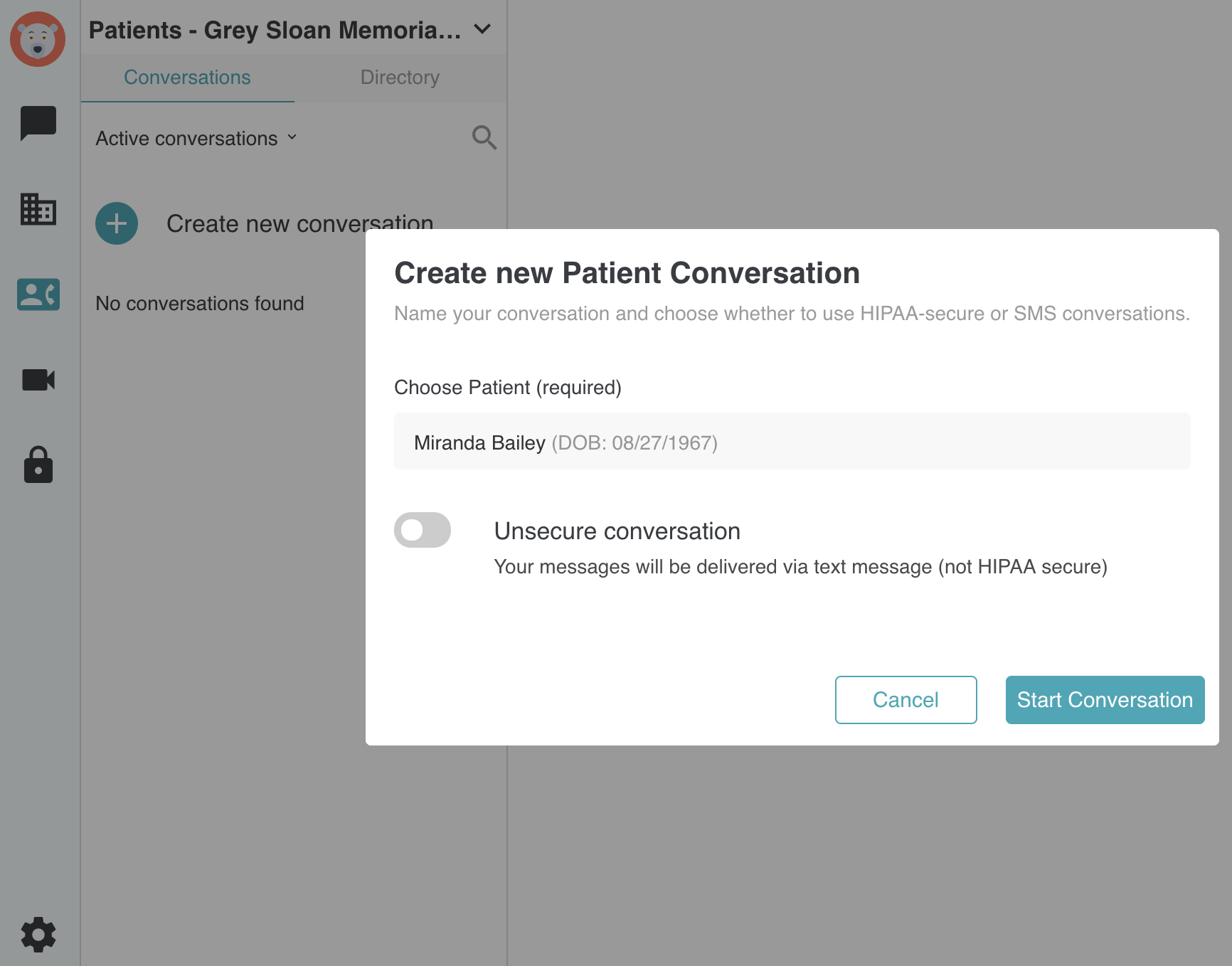Click the bear profile avatar
The image size is (1232, 966).
38,39
